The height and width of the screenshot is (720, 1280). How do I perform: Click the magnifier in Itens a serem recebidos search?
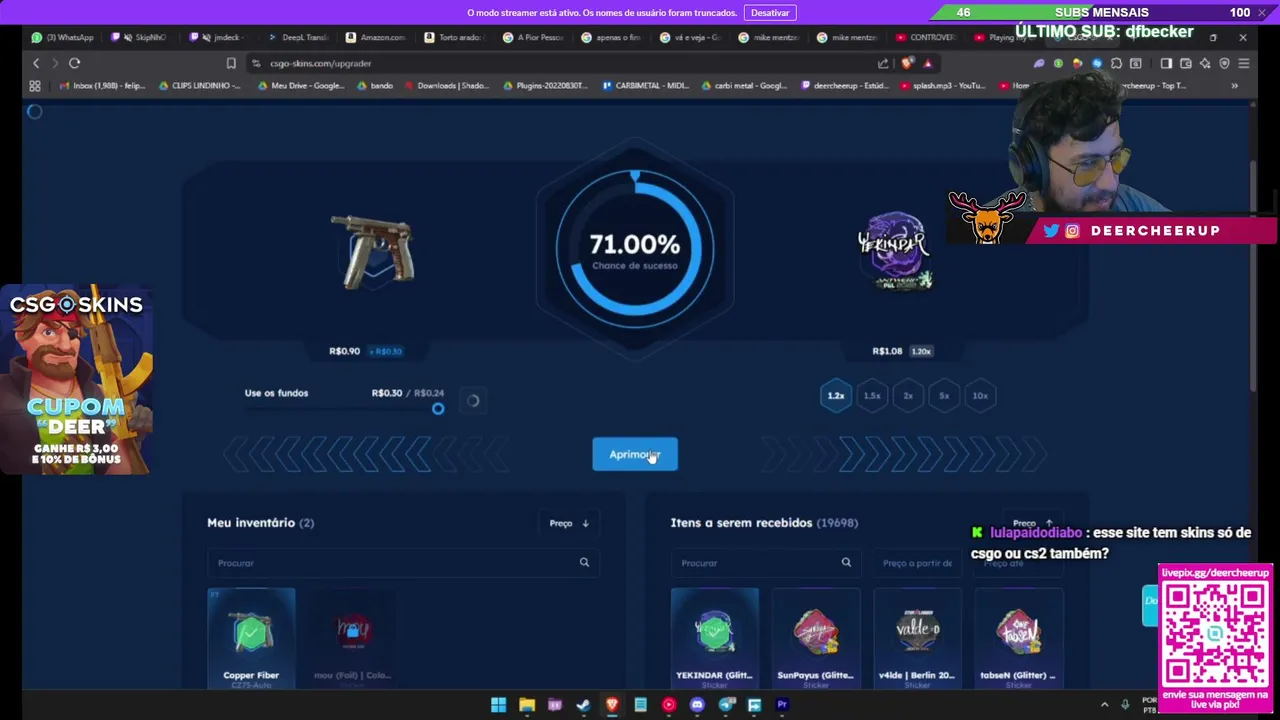coord(846,562)
